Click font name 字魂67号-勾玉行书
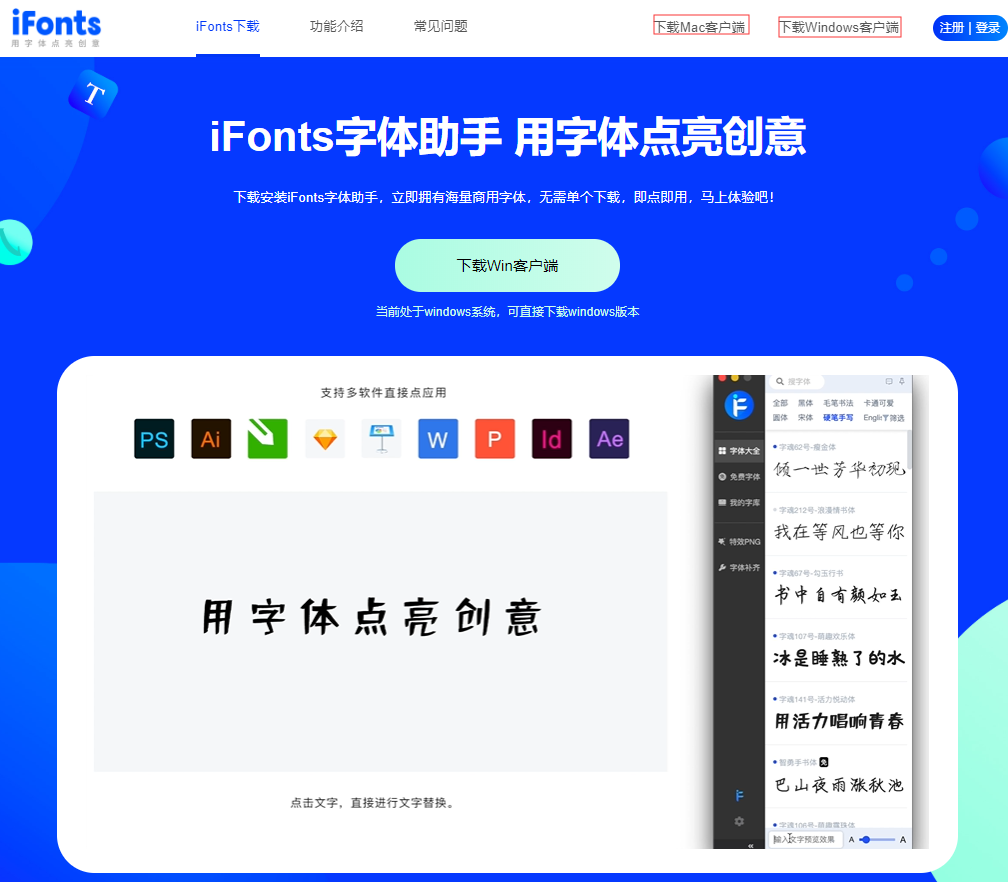Screen dimensions: 1008x882 (811, 573)
